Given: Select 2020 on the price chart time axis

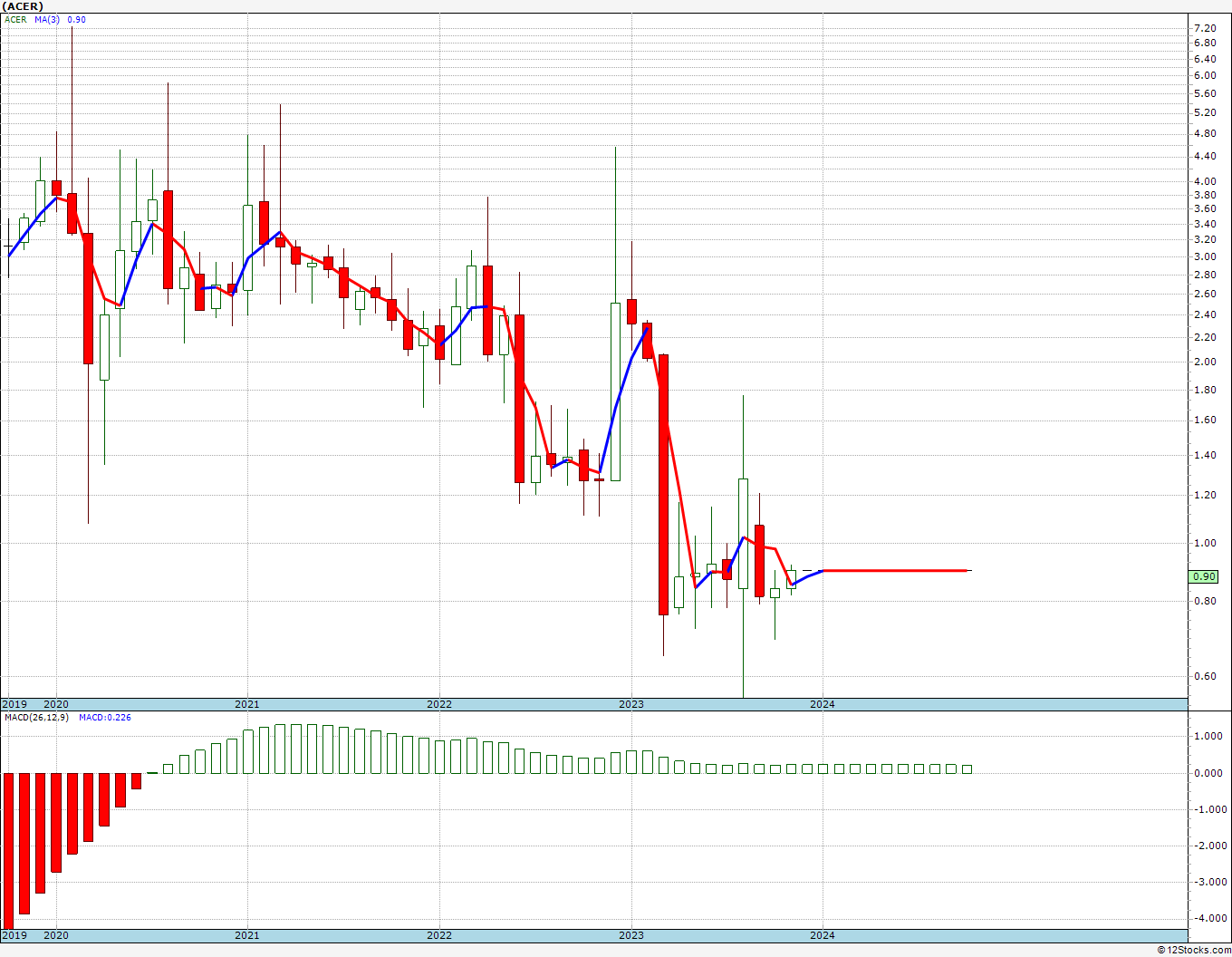Looking at the screenshot, I should tap(56, 704).
